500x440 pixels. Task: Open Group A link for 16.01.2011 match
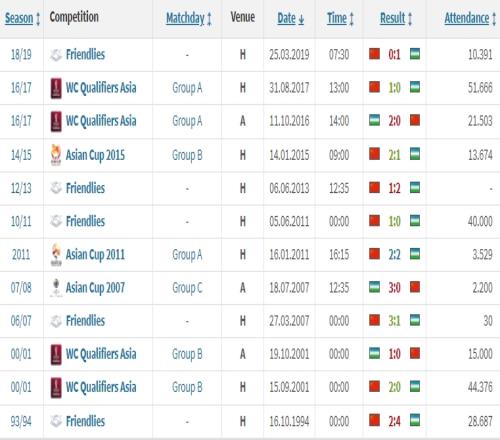pos(187,255)
